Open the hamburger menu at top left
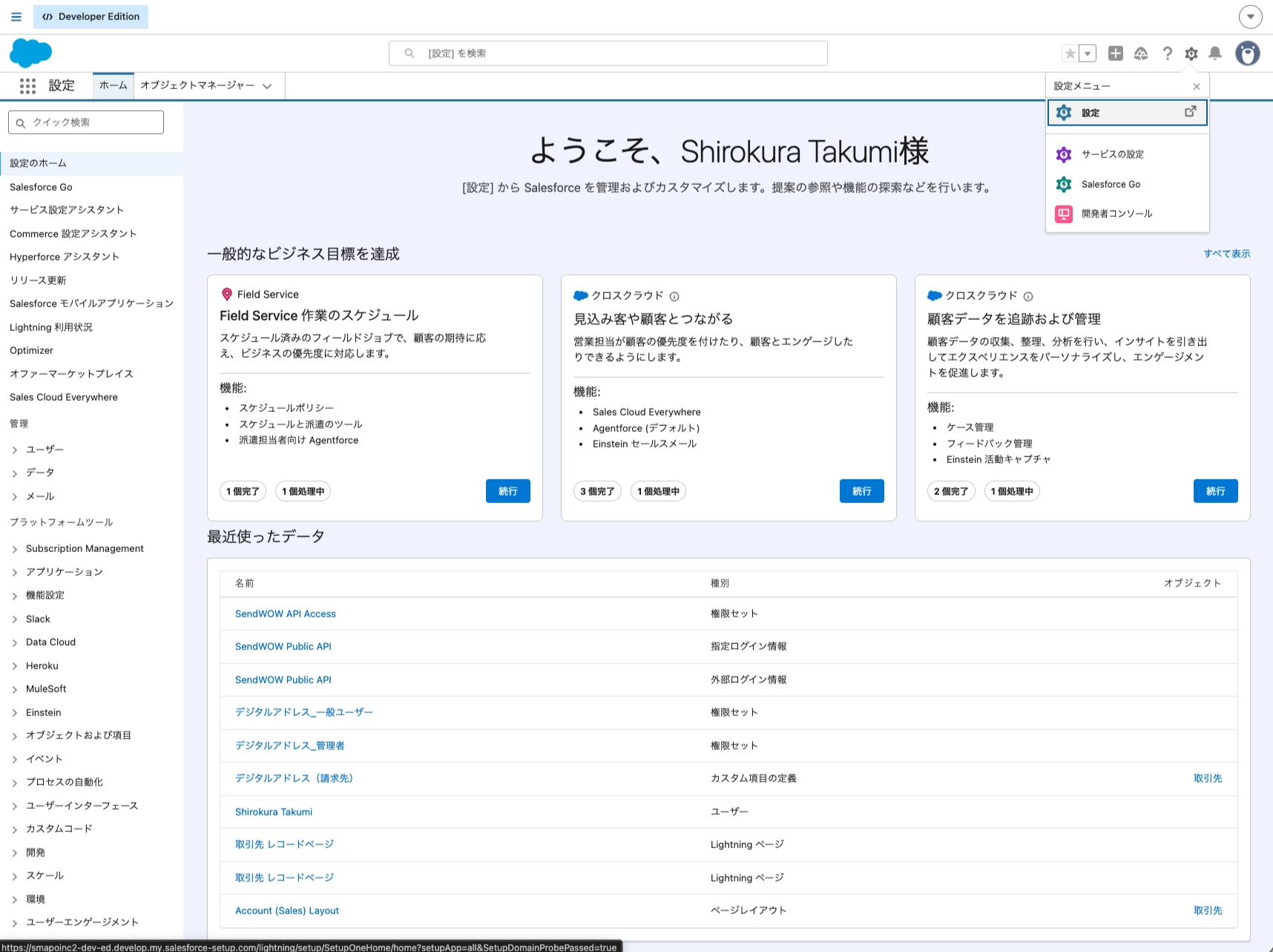This screenshot has width=1273, height=952. (x=16, y=16)
